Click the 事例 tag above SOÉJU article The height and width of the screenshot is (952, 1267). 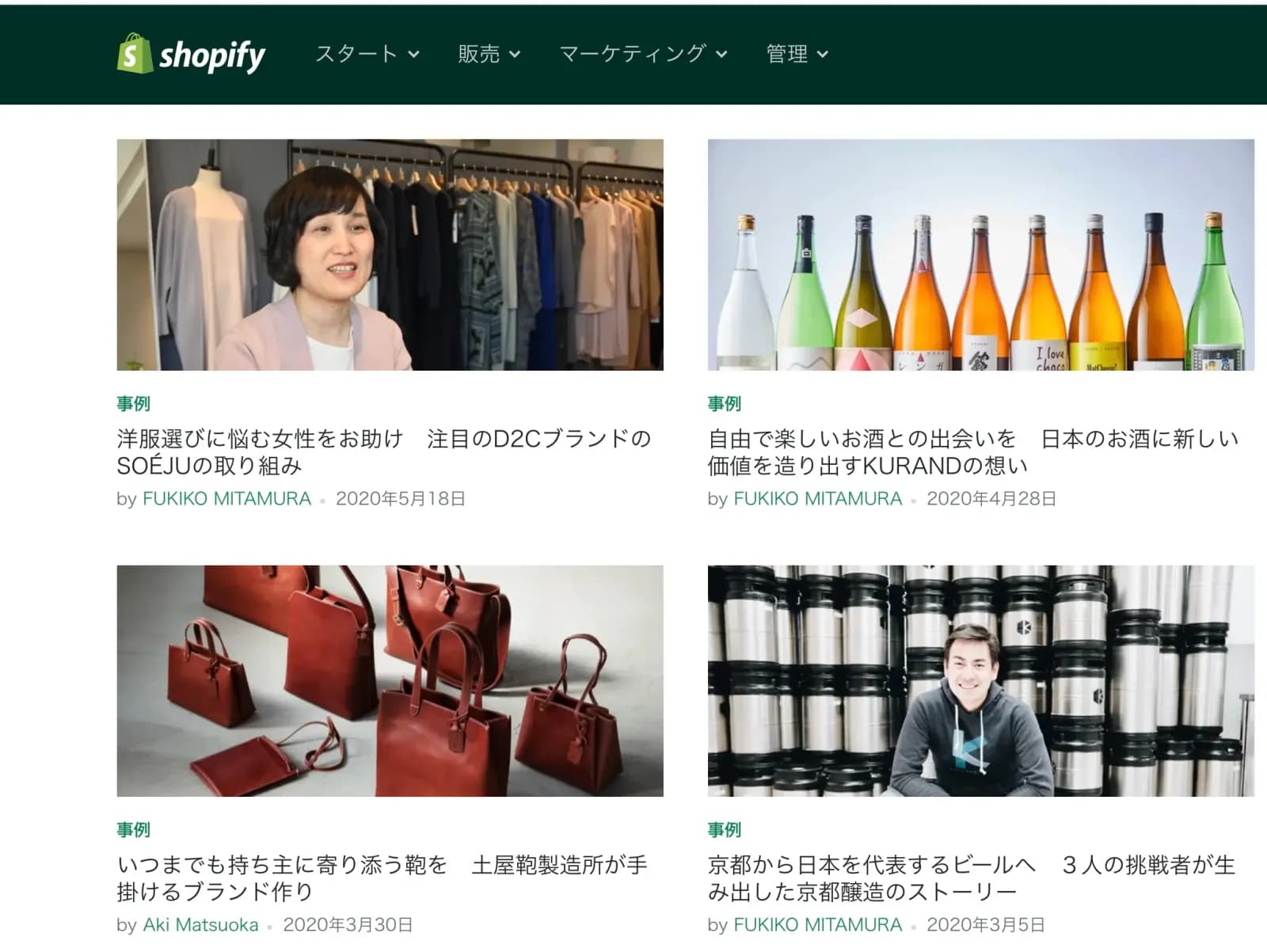[x=133, y=404]
